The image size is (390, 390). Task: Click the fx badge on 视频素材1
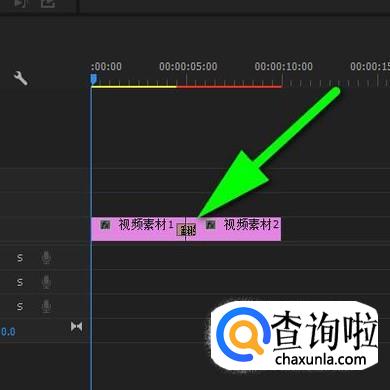coord(105,225)
